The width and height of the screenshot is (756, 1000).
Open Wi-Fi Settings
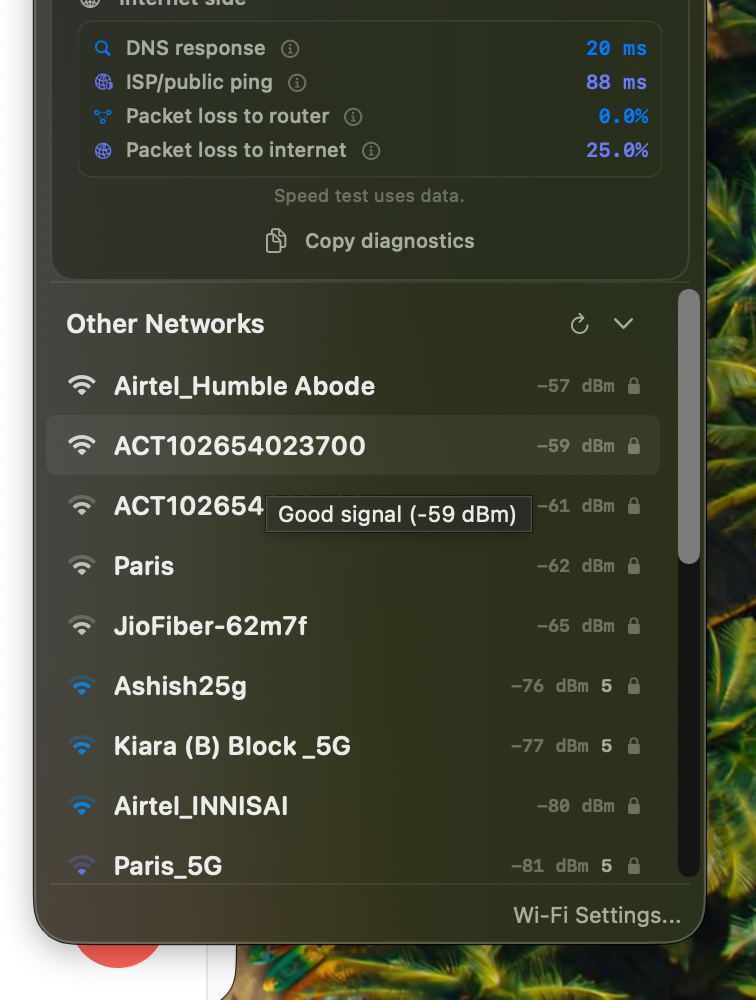597,915
